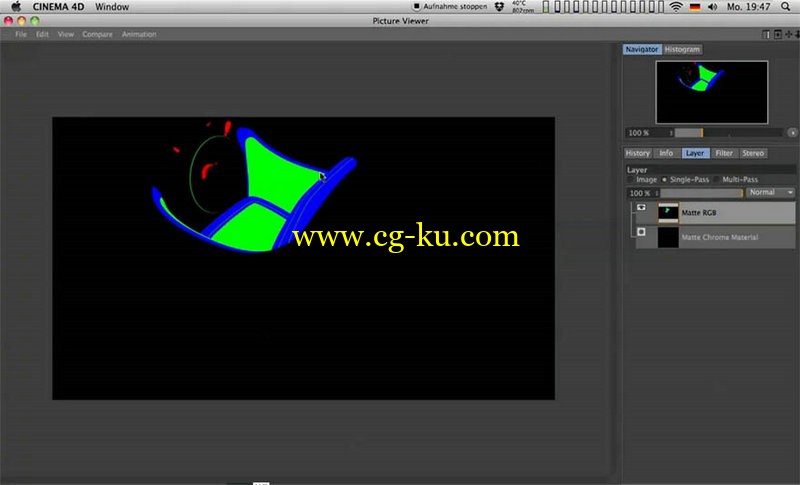
Task: Open the Animation menu in Picture Viewer
Action: (139, 34)
